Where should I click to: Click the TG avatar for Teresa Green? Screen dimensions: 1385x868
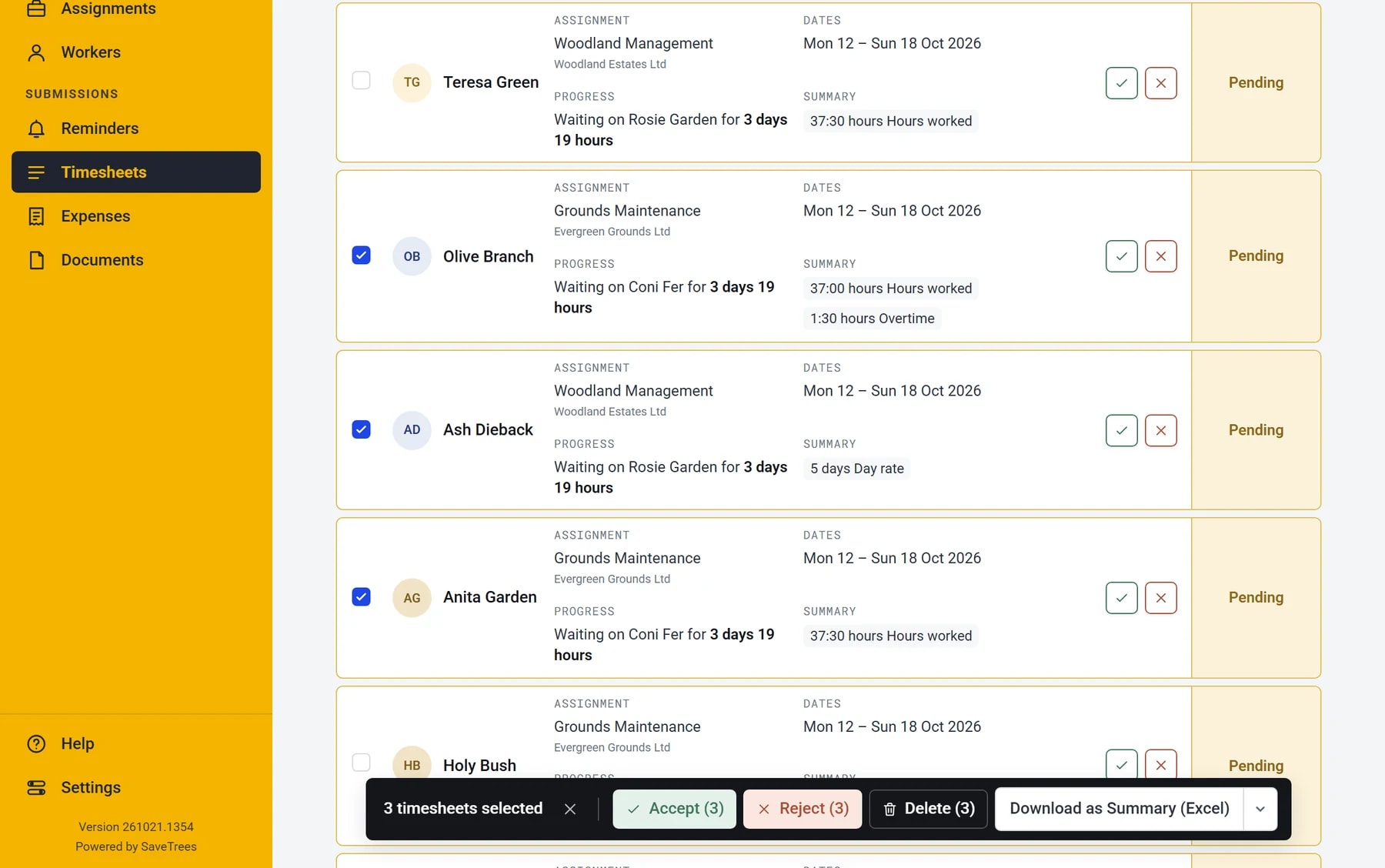click(412, 82)
